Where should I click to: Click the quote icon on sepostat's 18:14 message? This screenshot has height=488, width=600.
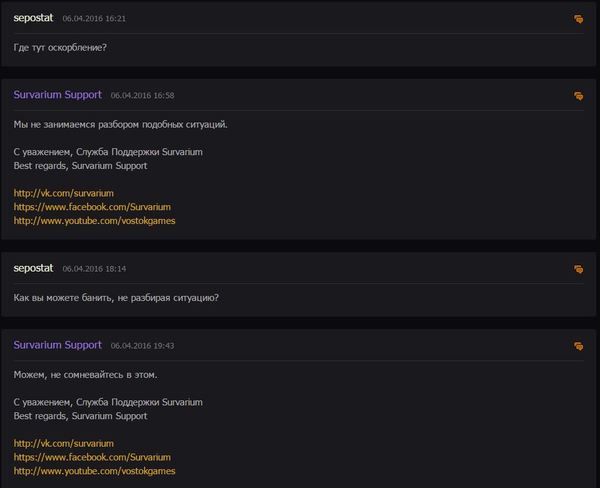point(578,269)
